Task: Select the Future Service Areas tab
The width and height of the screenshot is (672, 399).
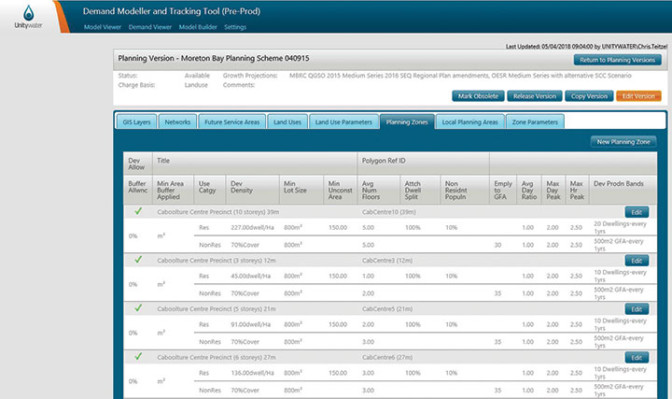Action: (232, 122)
